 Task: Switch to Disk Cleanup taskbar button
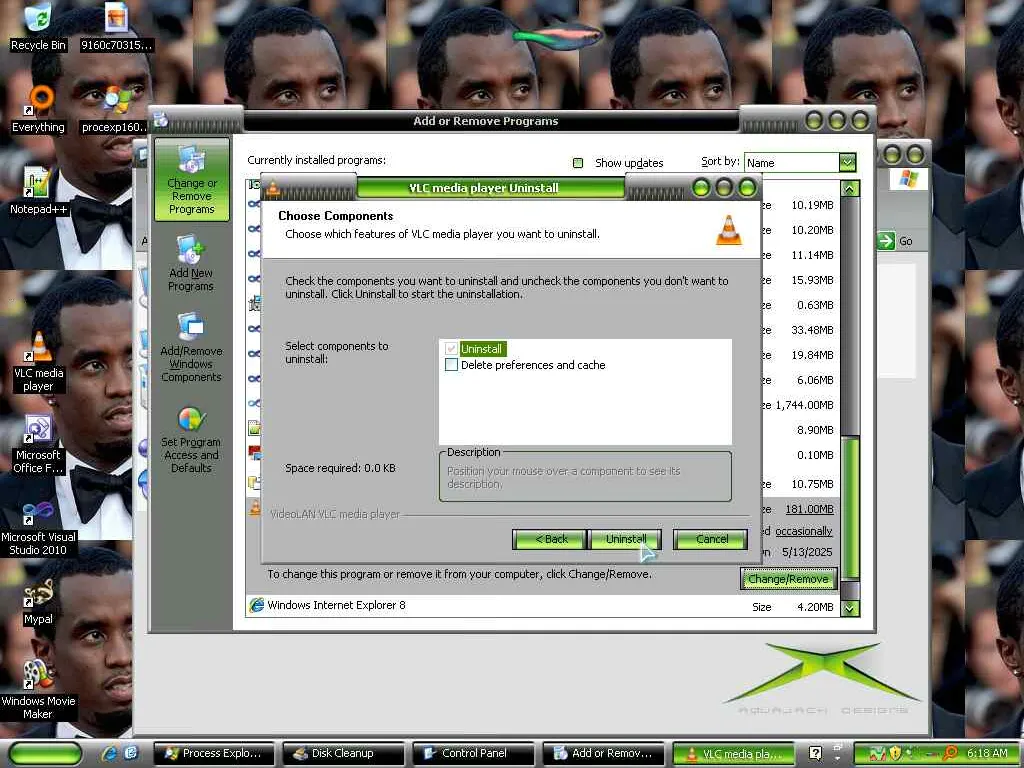(344, 754)
